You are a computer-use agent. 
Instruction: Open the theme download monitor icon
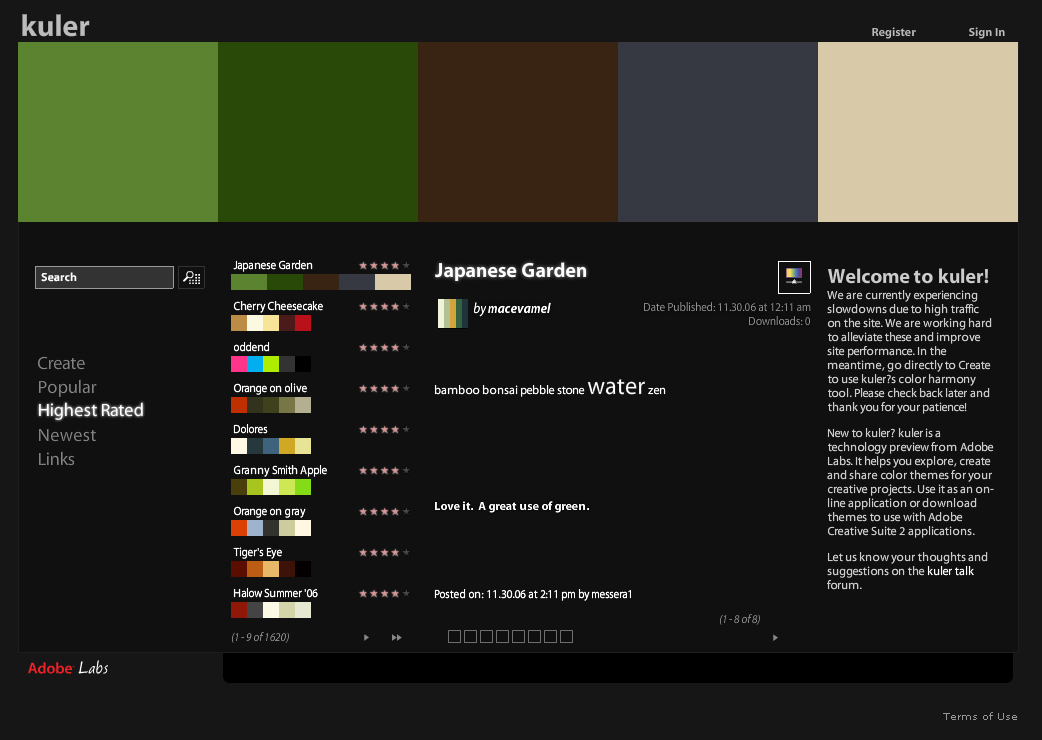[794, 277]
